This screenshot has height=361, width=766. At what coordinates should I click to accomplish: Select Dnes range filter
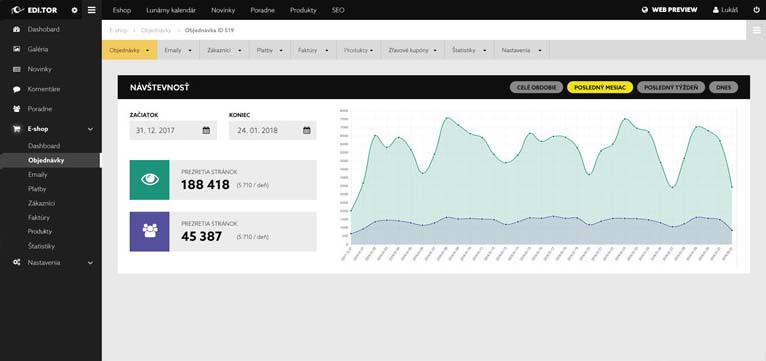pos(723,87)
